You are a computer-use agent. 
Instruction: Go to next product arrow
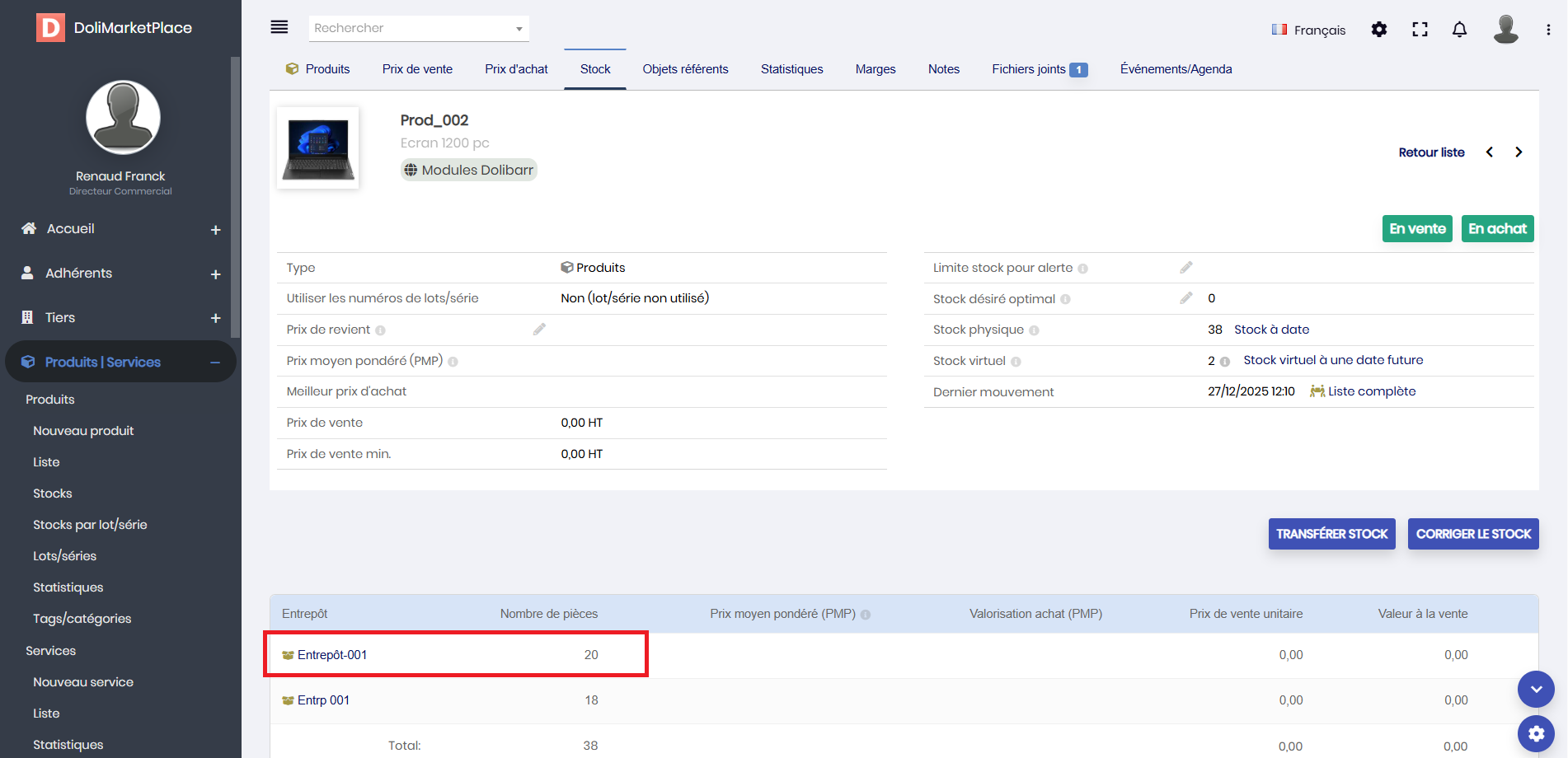pos(1518,152)
